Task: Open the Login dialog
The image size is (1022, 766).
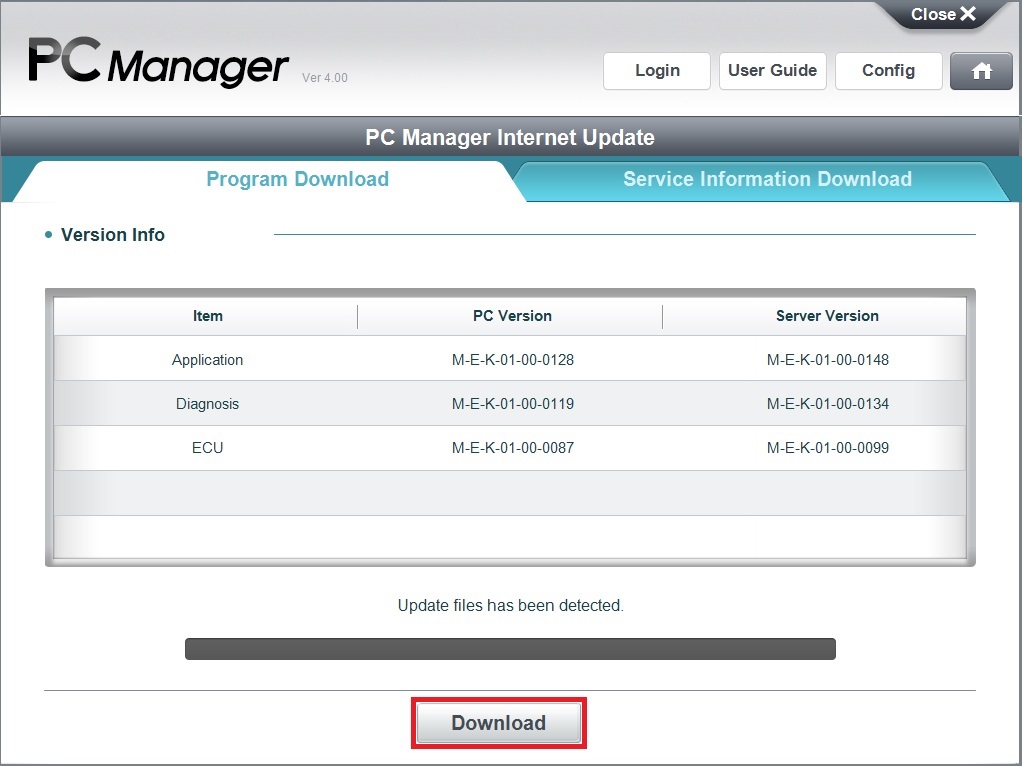Action: click(x=657, y=71)
